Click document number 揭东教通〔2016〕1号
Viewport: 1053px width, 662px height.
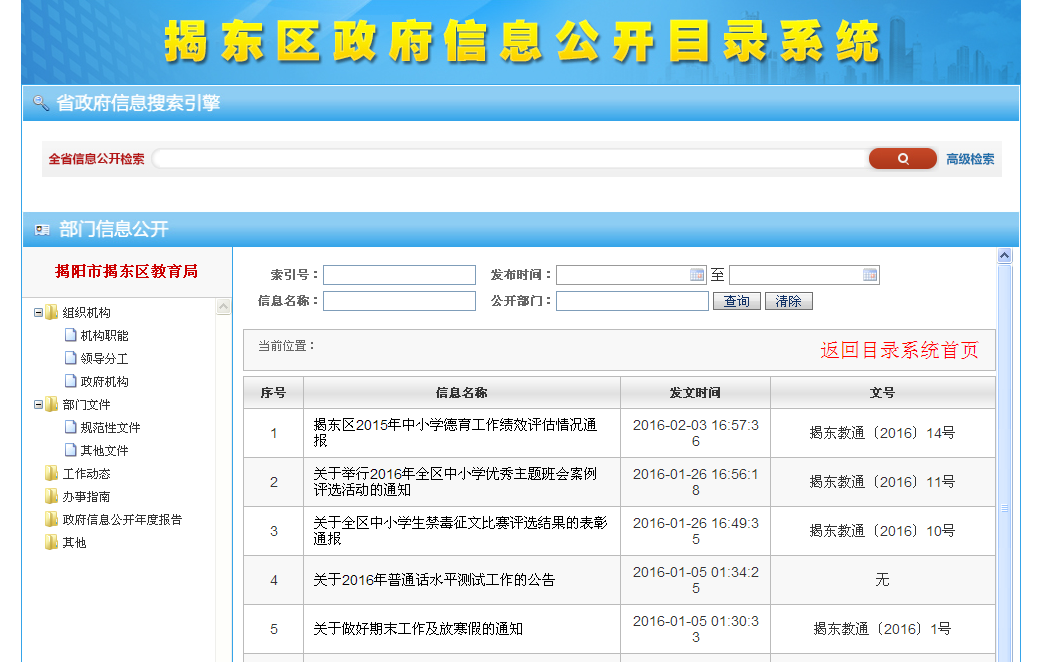pos(882,629)
